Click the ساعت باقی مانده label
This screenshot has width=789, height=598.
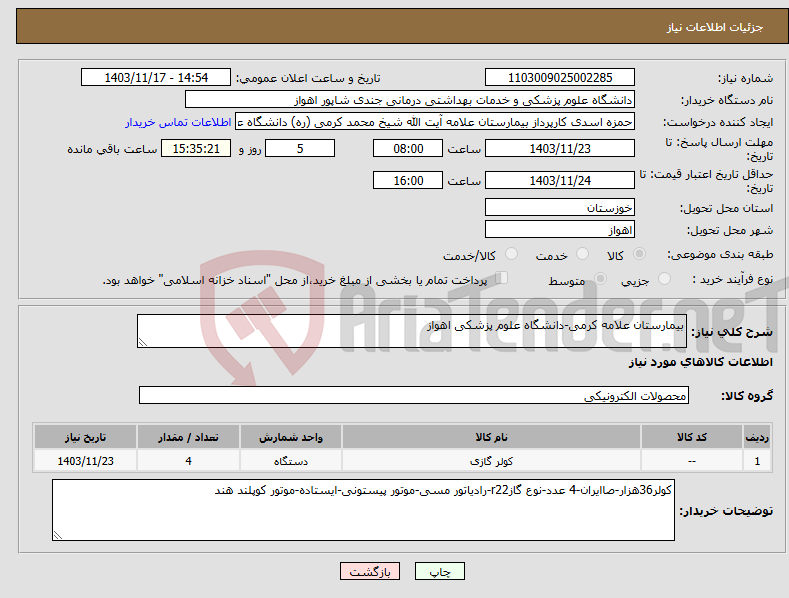pyautogui.click(x=112, y=149)
